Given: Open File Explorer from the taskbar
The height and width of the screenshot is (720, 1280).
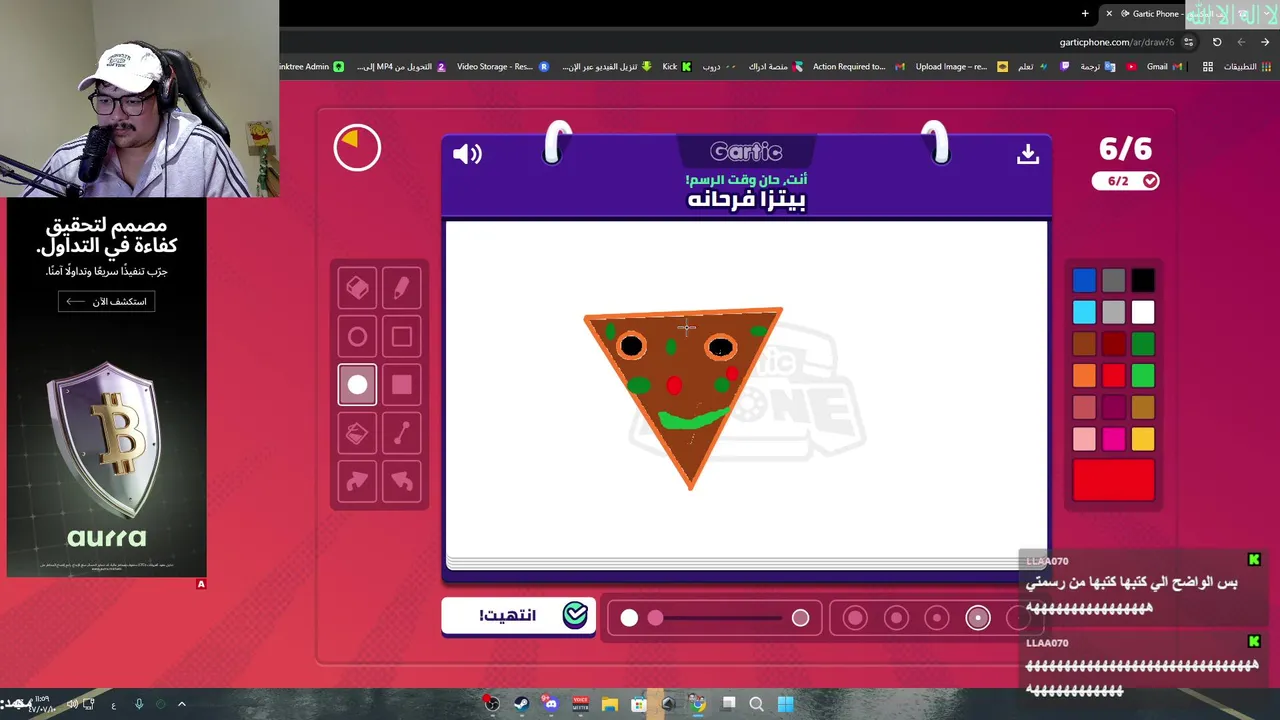Looking at the screenshot, I should pos(610,704).
